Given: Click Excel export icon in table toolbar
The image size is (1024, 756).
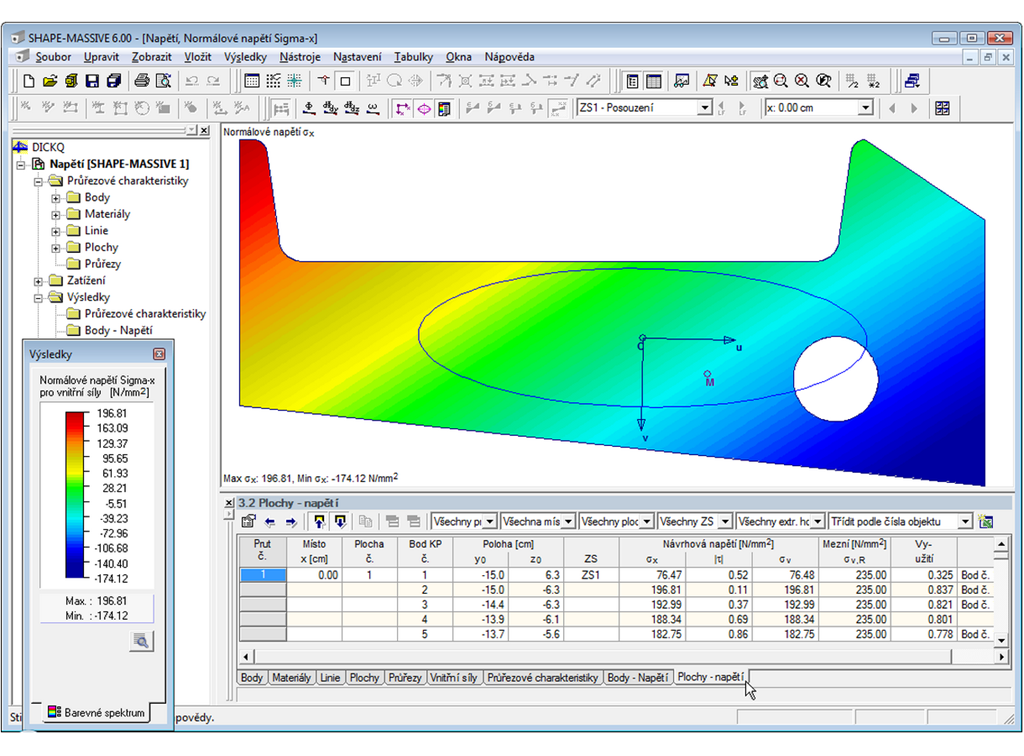Looking at the screenshot, I should point(985,522).
